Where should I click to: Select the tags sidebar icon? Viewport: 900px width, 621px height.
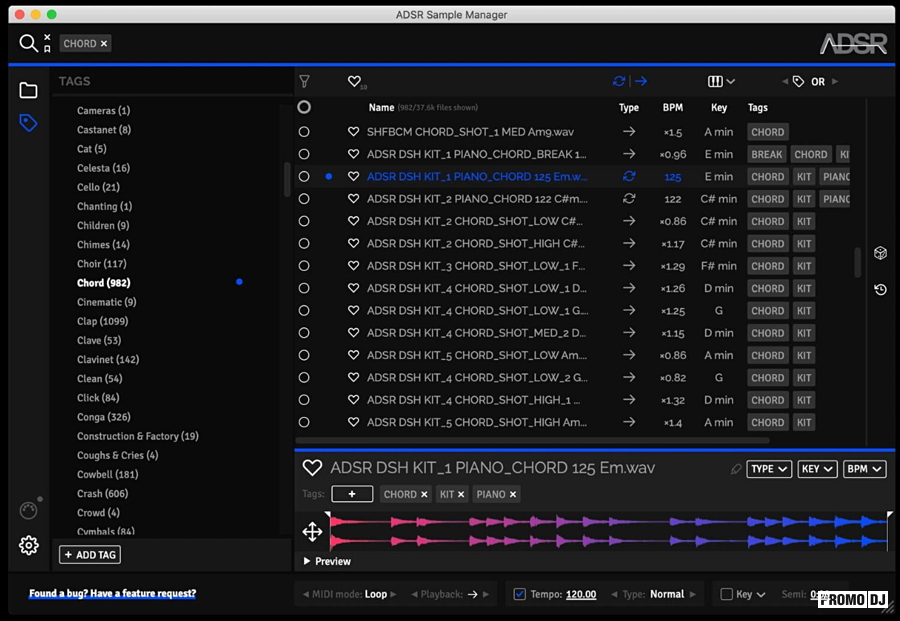point(28,123)
